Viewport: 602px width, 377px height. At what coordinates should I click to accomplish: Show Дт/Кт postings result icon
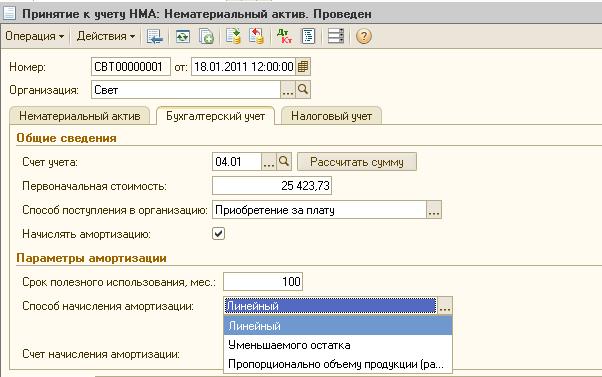284,36
